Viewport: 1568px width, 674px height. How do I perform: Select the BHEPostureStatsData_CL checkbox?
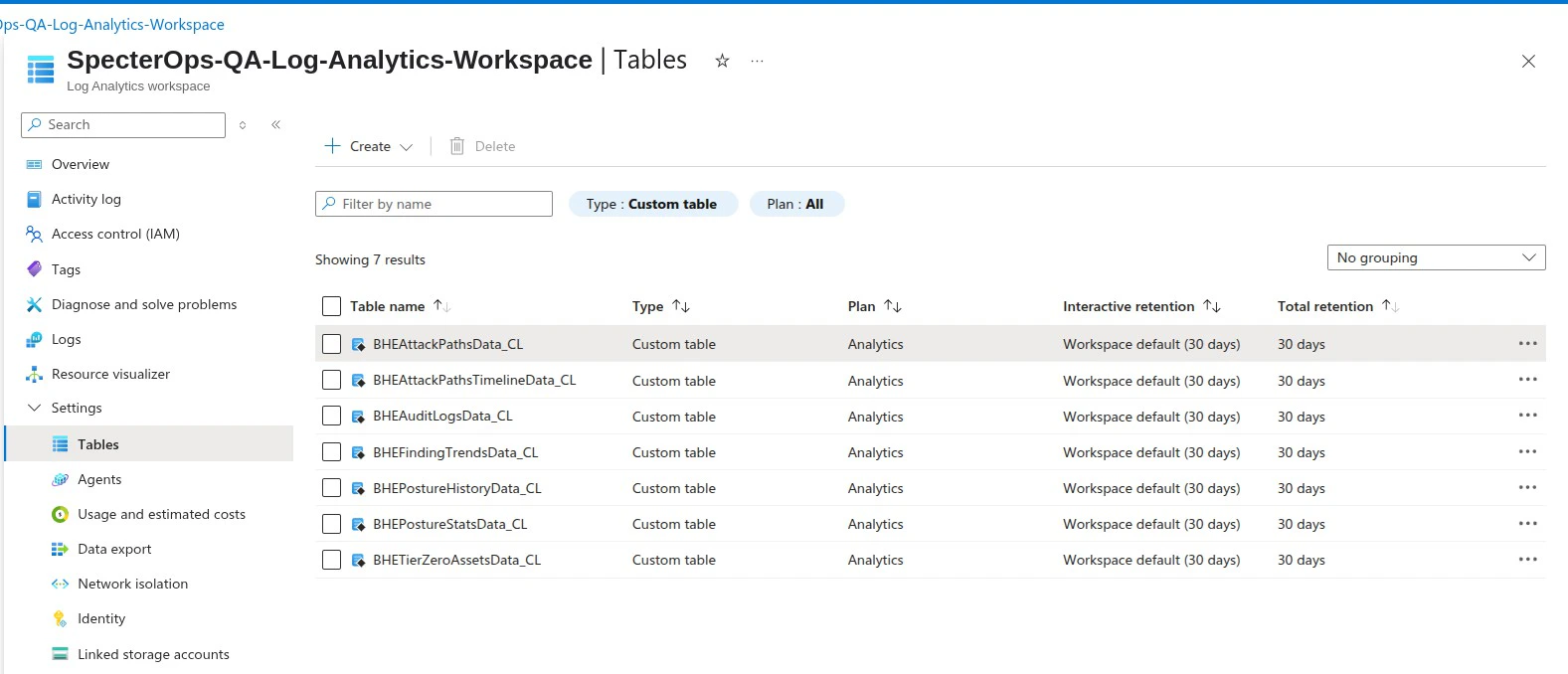coord(332,524)
